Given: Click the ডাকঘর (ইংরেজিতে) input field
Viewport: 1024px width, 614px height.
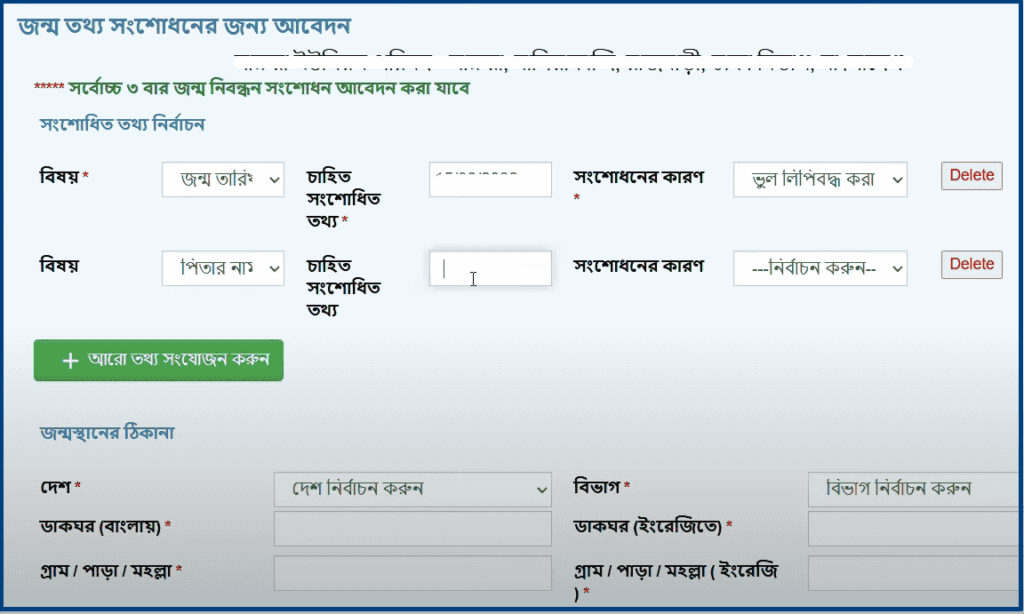Looking at the screenshot, I should click(x=940, y=529).
